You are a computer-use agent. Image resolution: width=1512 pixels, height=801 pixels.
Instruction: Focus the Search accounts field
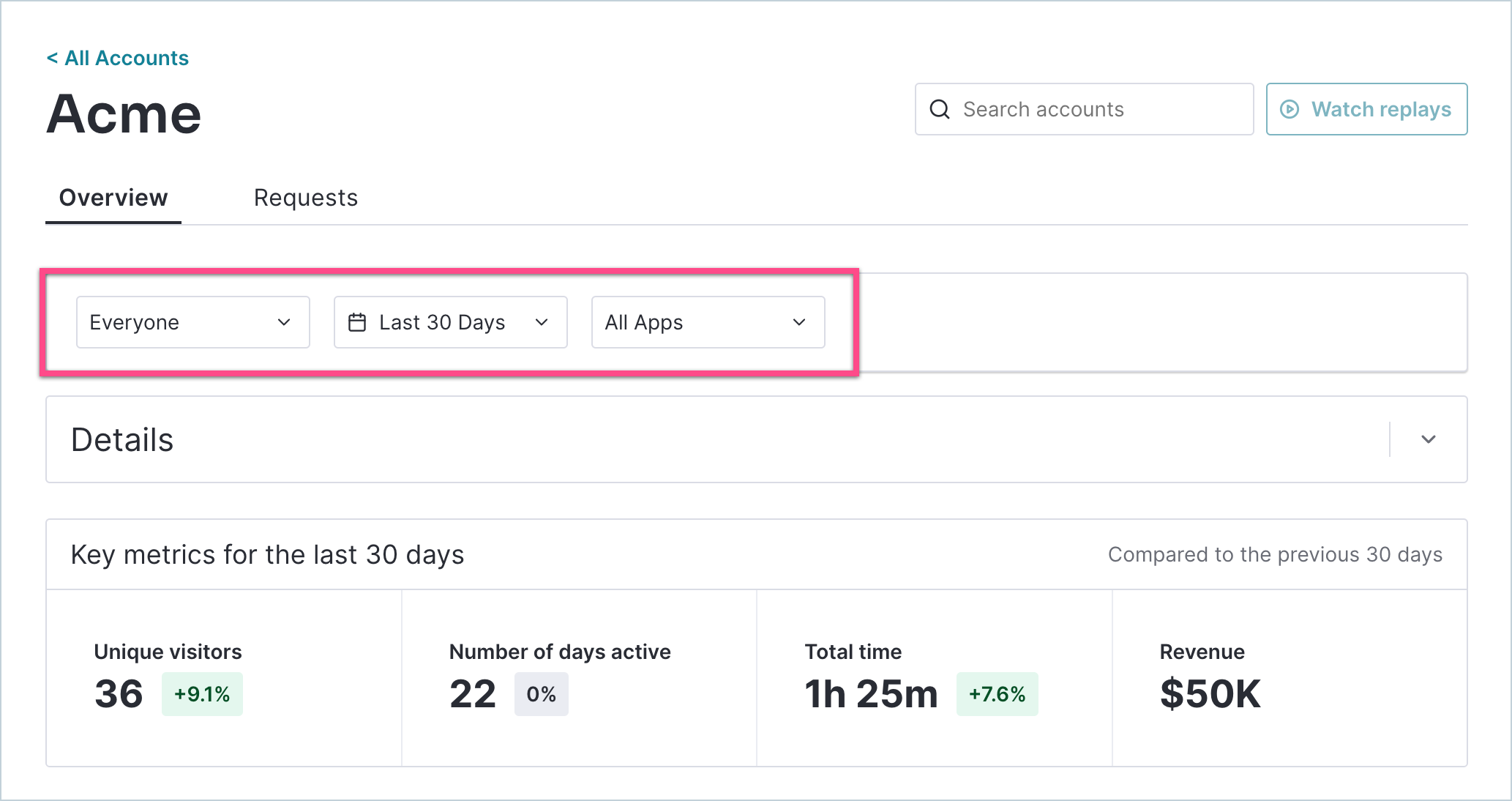coord(1084,109)
